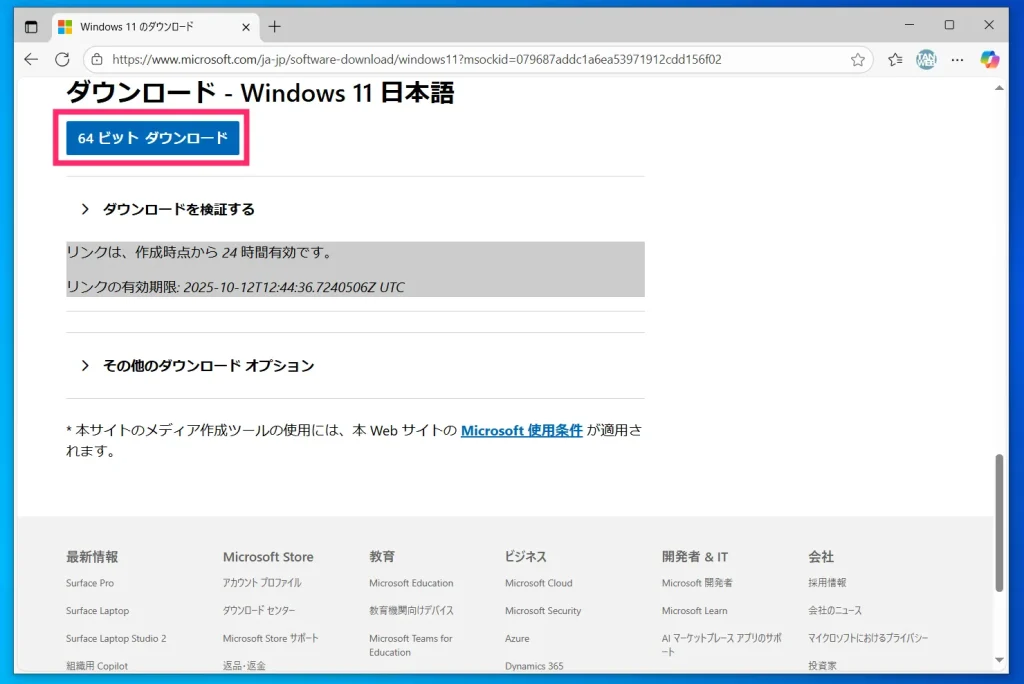Click the browser back arrow
The width and height of the screenshot is (1024, 684).
tap(31, 60)
